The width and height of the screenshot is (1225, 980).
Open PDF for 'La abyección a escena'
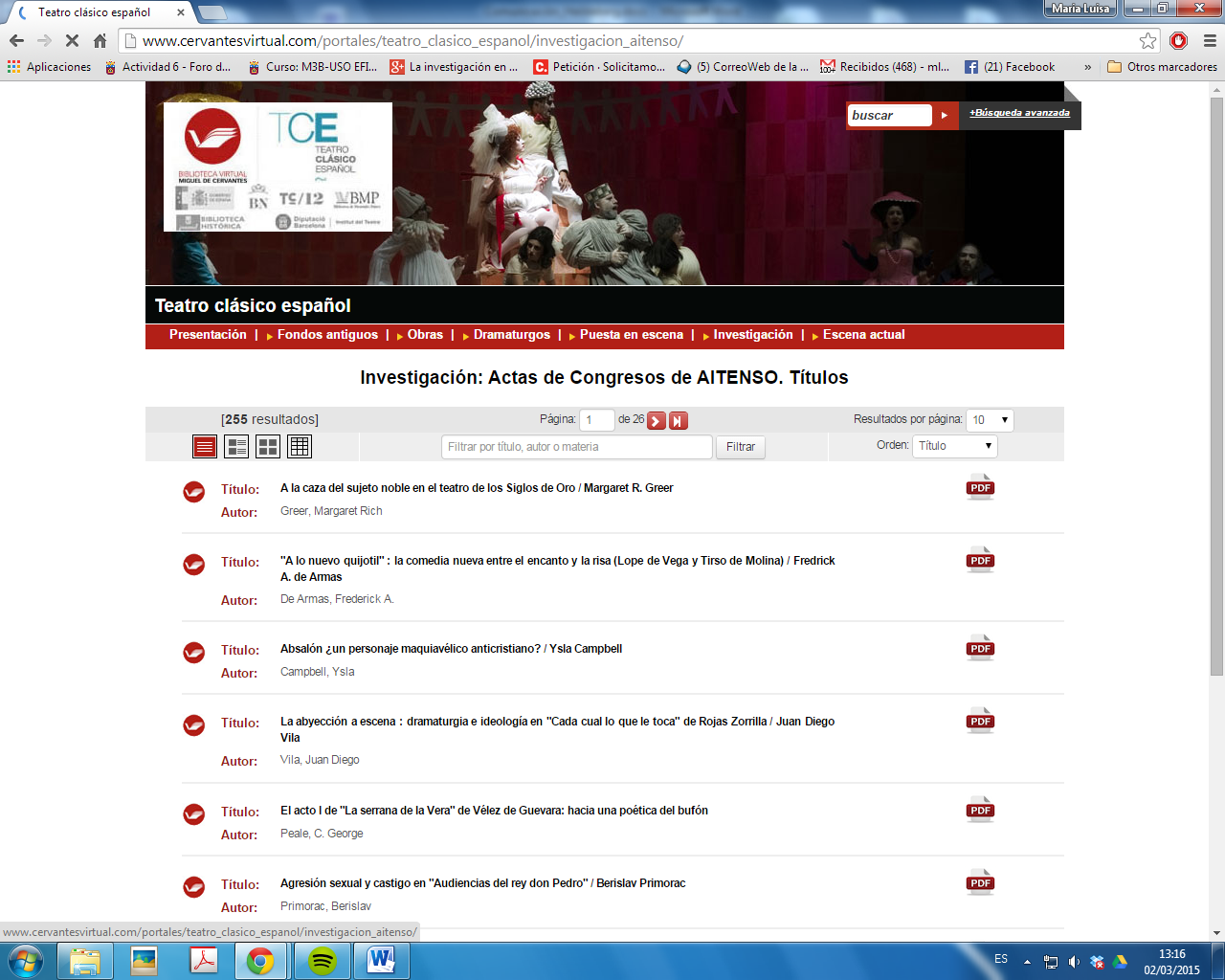980,721
